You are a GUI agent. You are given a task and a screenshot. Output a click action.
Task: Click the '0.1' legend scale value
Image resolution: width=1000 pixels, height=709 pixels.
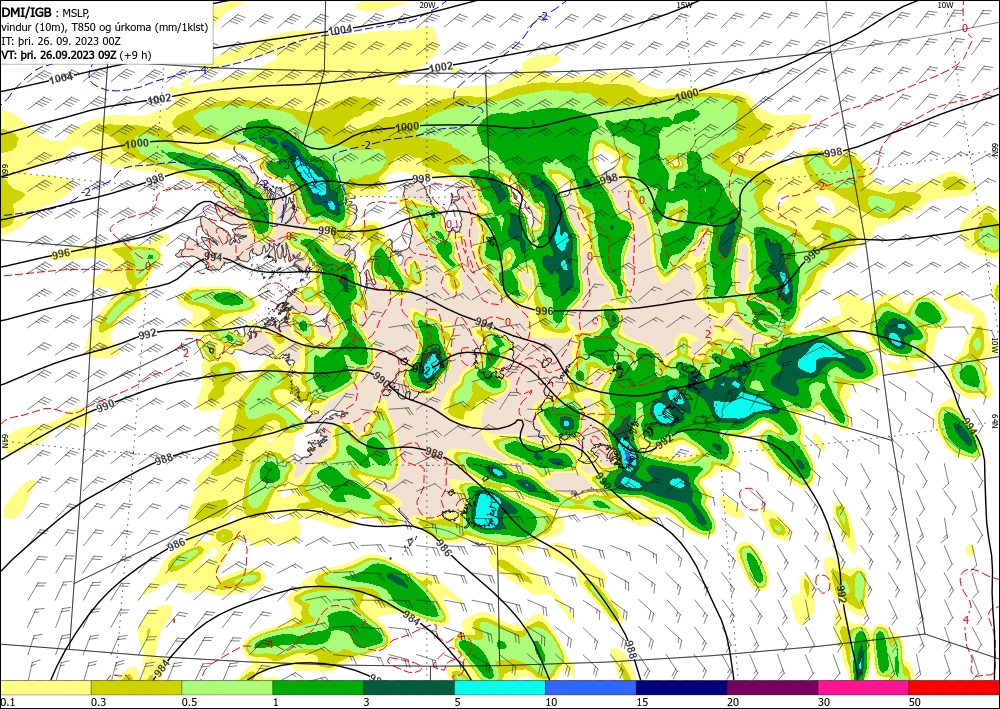[x=7, y=702]
